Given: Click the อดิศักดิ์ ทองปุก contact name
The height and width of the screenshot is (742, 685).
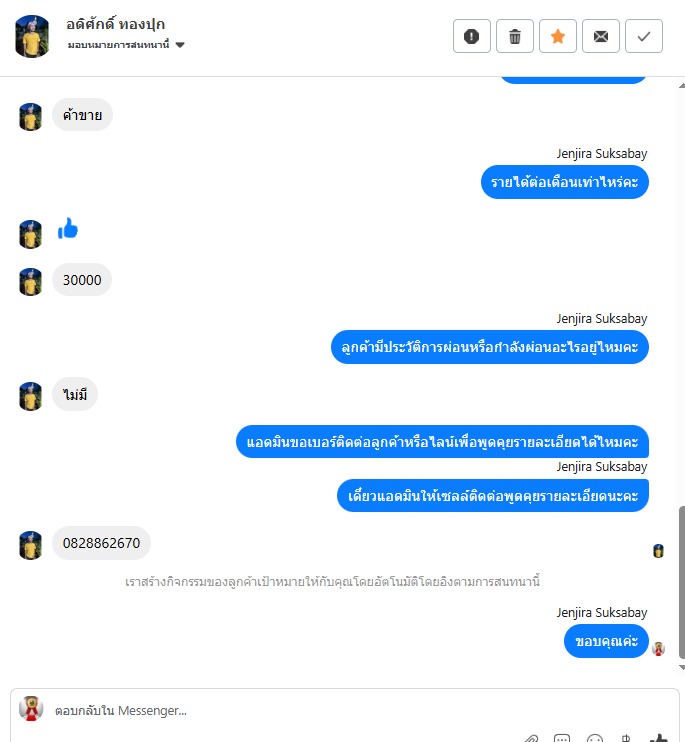Looking at the screenshot, I should point(115,24).
